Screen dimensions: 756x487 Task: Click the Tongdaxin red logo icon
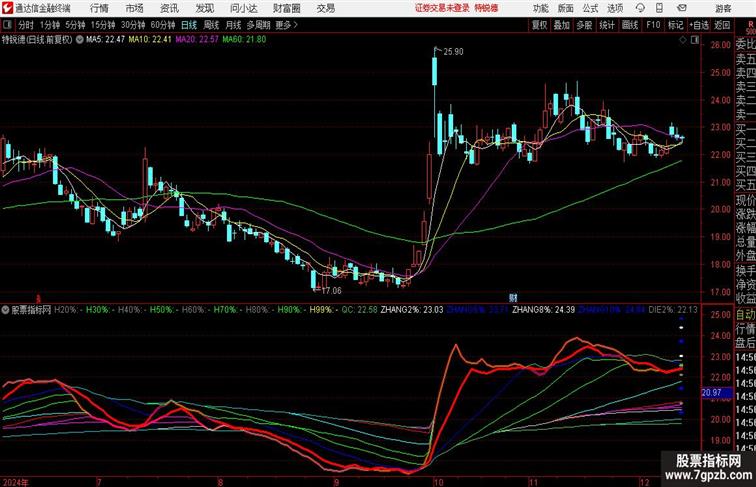pos(7,8)
